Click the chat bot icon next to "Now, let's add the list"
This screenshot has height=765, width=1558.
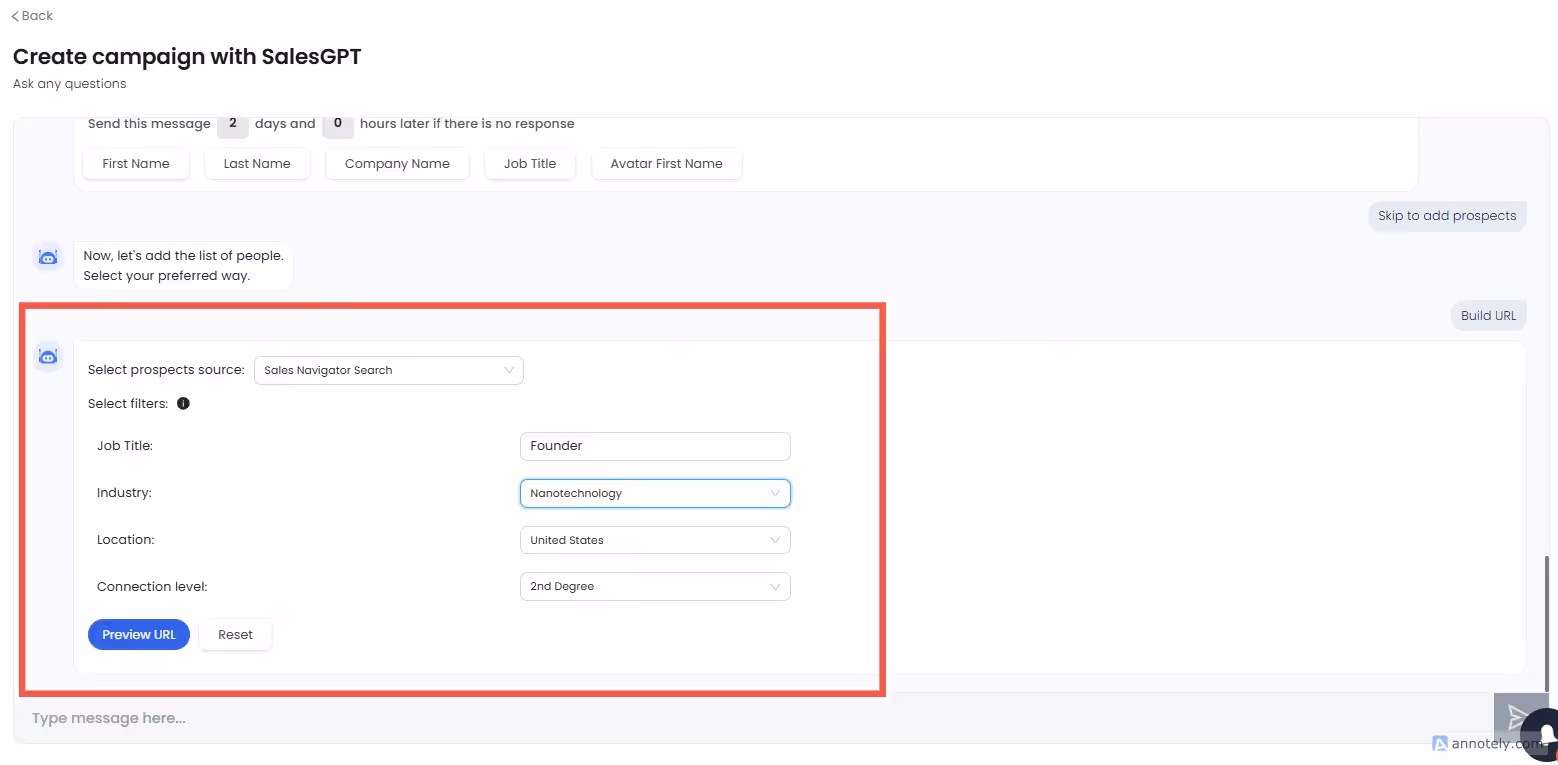(x=47, y=257)
